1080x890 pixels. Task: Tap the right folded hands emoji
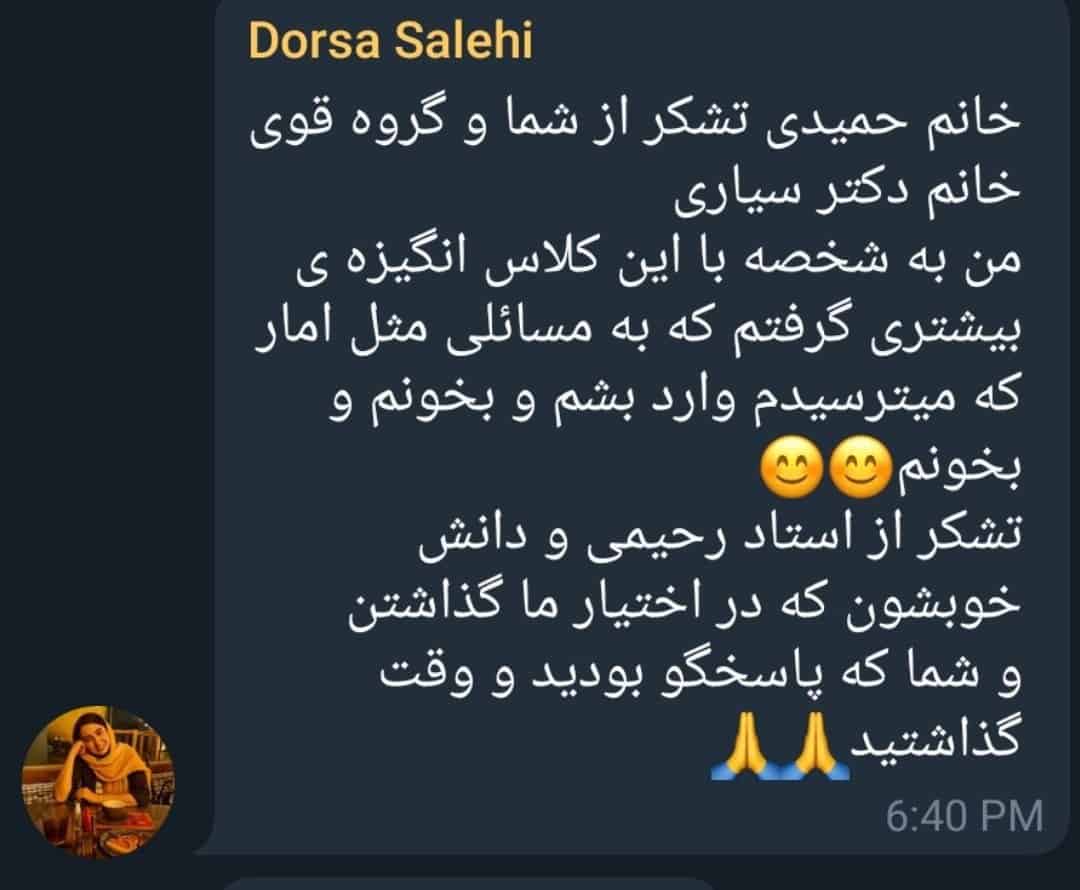point(815,746)
